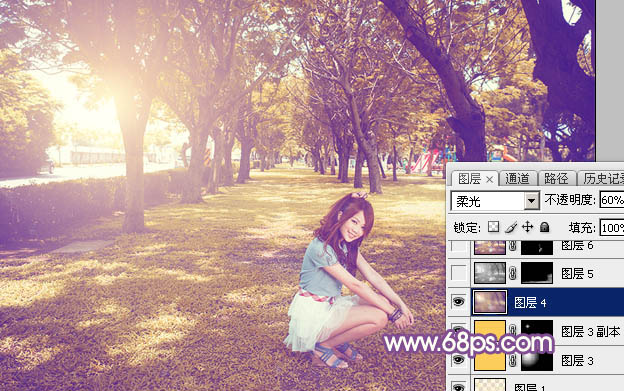Select the layer mask of 图层 3 副本
This screenshot has height=391, width=624.
[537, 331]
